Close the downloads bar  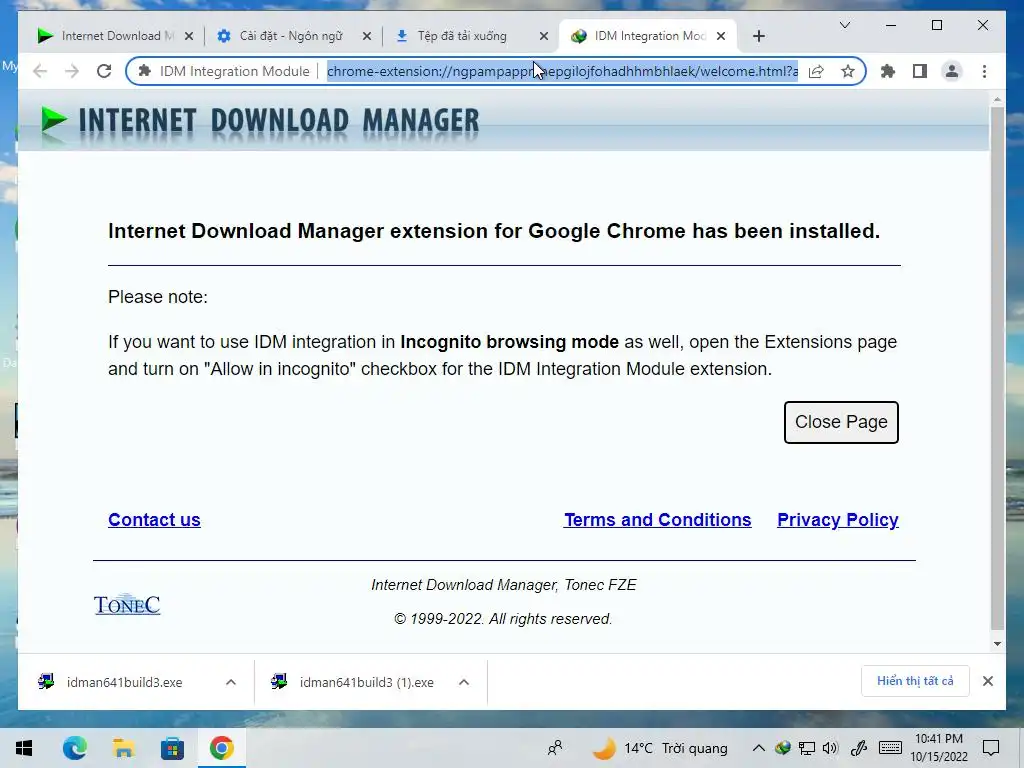tap(988, 681)
